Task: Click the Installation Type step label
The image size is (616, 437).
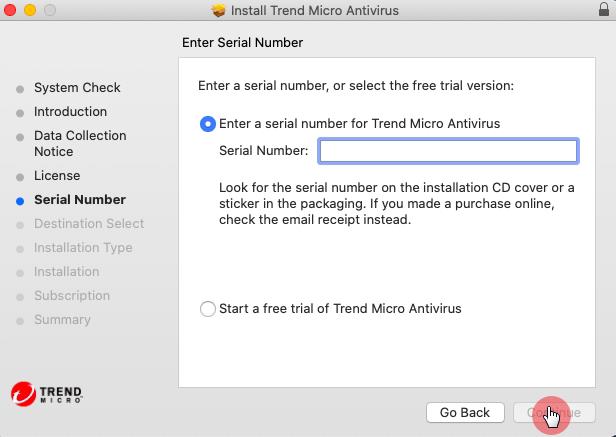Action: coord(83,248)
